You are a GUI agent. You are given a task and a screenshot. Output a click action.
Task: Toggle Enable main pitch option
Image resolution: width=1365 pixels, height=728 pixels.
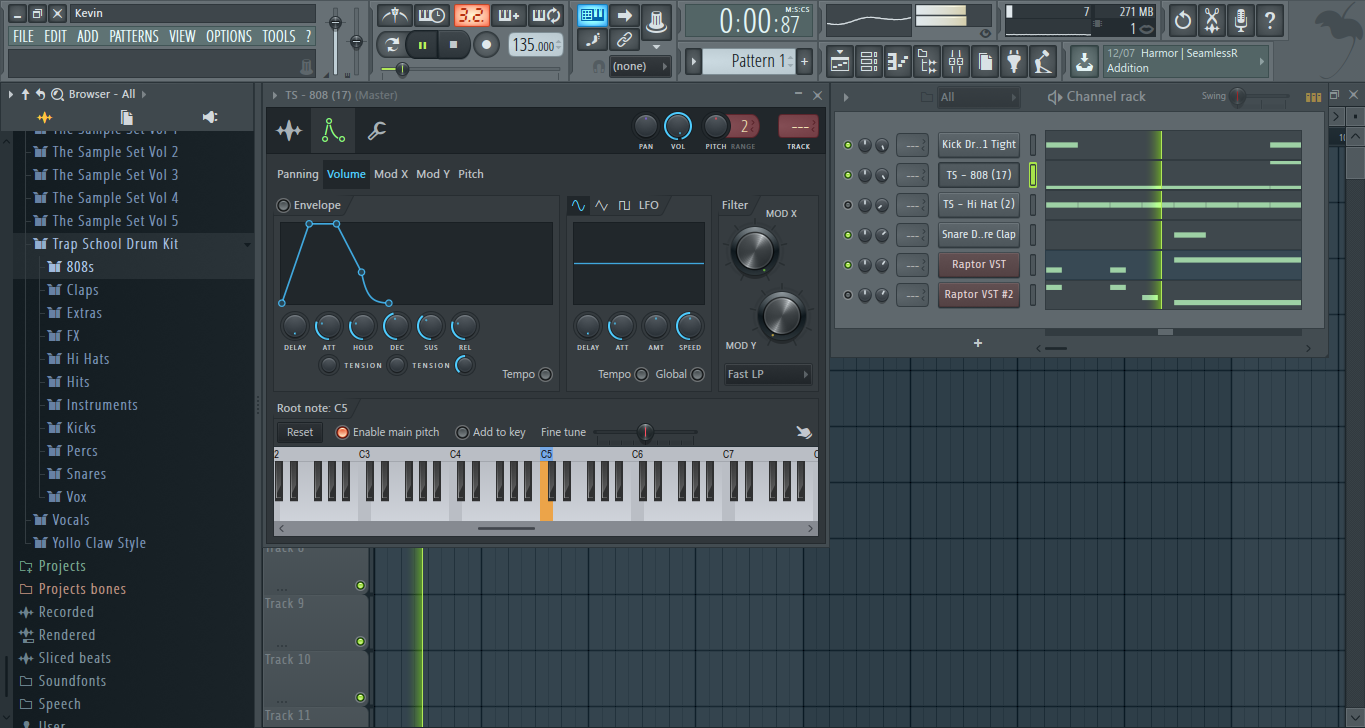342,432
